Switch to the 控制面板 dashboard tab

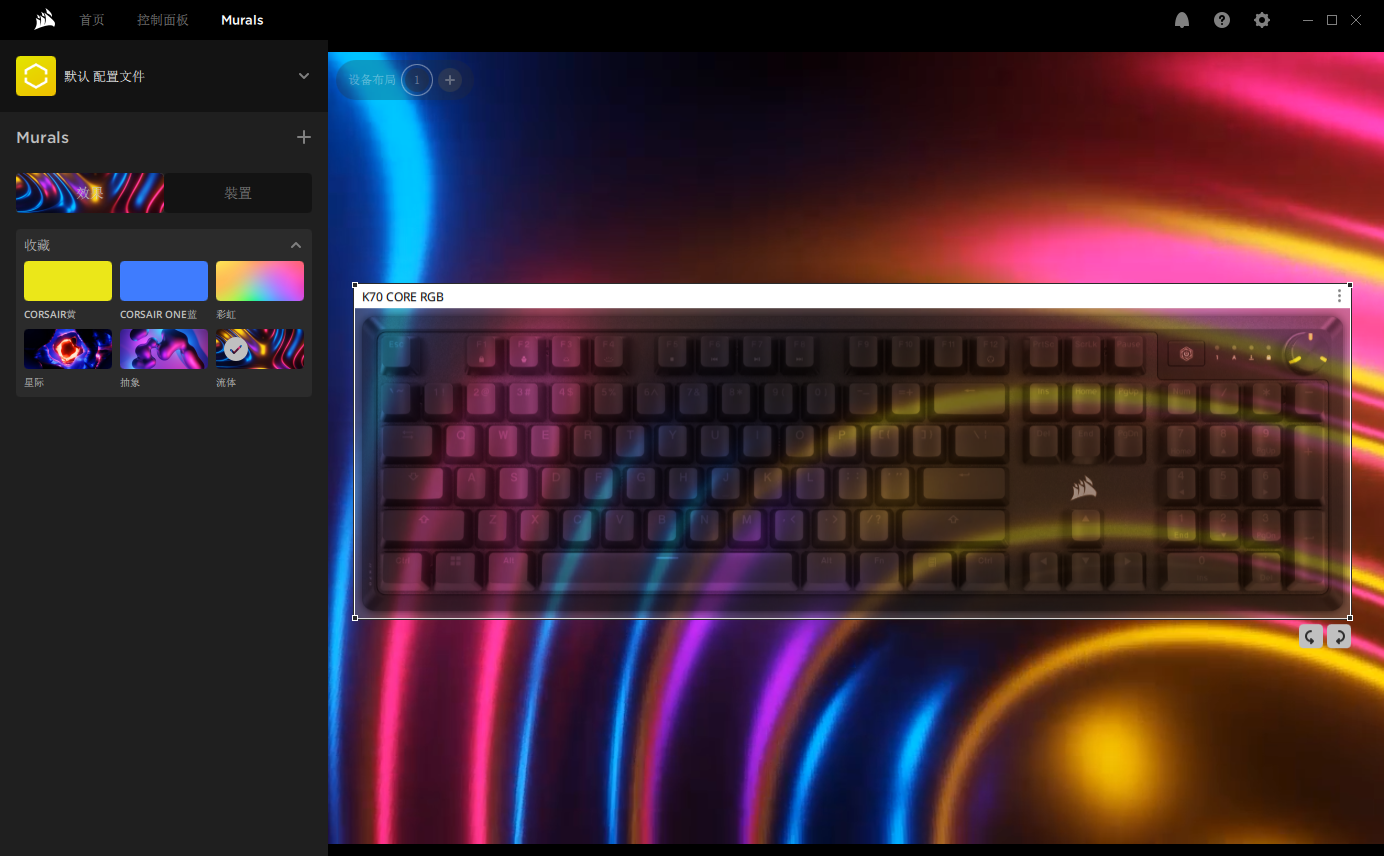[163, 20]
